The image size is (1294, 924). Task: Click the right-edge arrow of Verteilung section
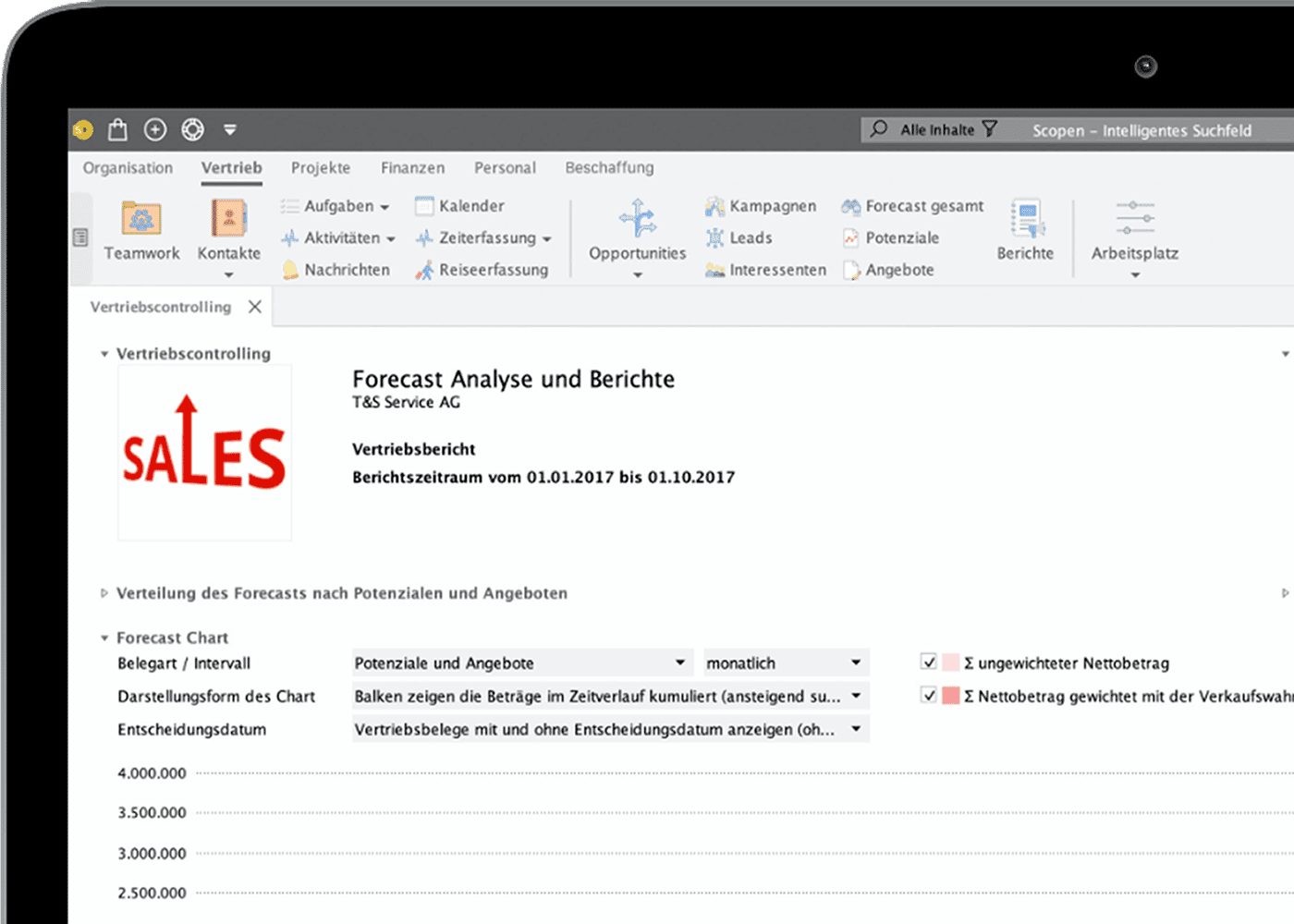(1285, 593)
